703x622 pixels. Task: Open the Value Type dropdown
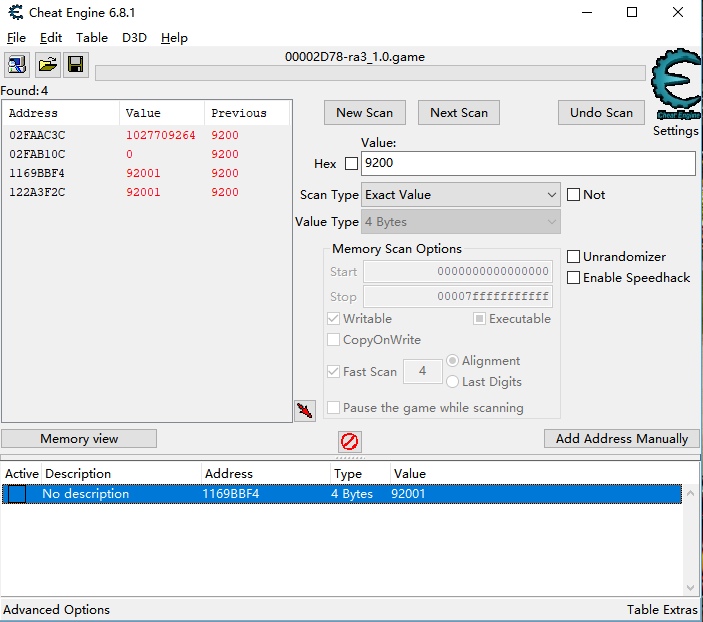[460, 222]
